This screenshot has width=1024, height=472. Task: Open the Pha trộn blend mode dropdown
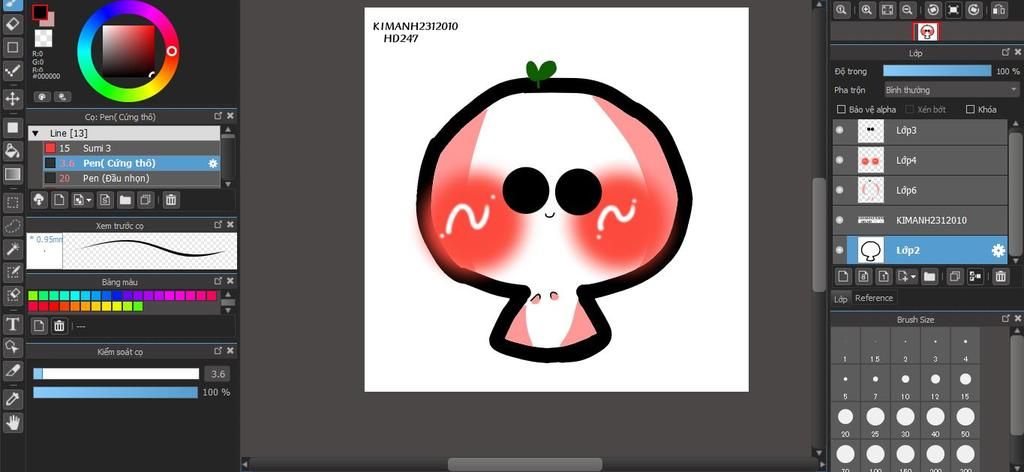pyautogui.click(x=951, y=90)
